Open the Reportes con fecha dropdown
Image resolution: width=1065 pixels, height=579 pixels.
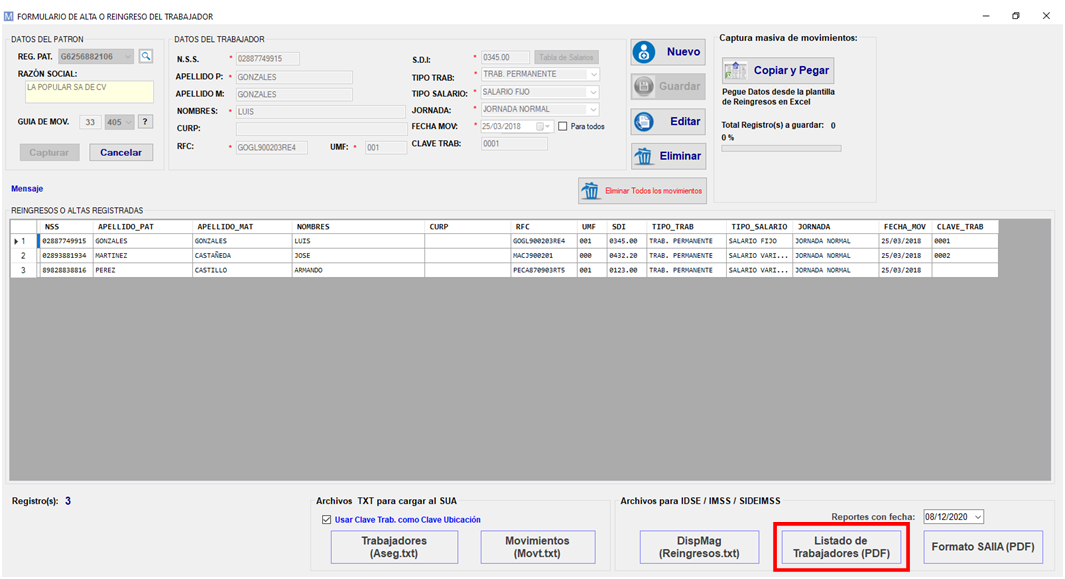pyautogui.click(x=977, y=517)
